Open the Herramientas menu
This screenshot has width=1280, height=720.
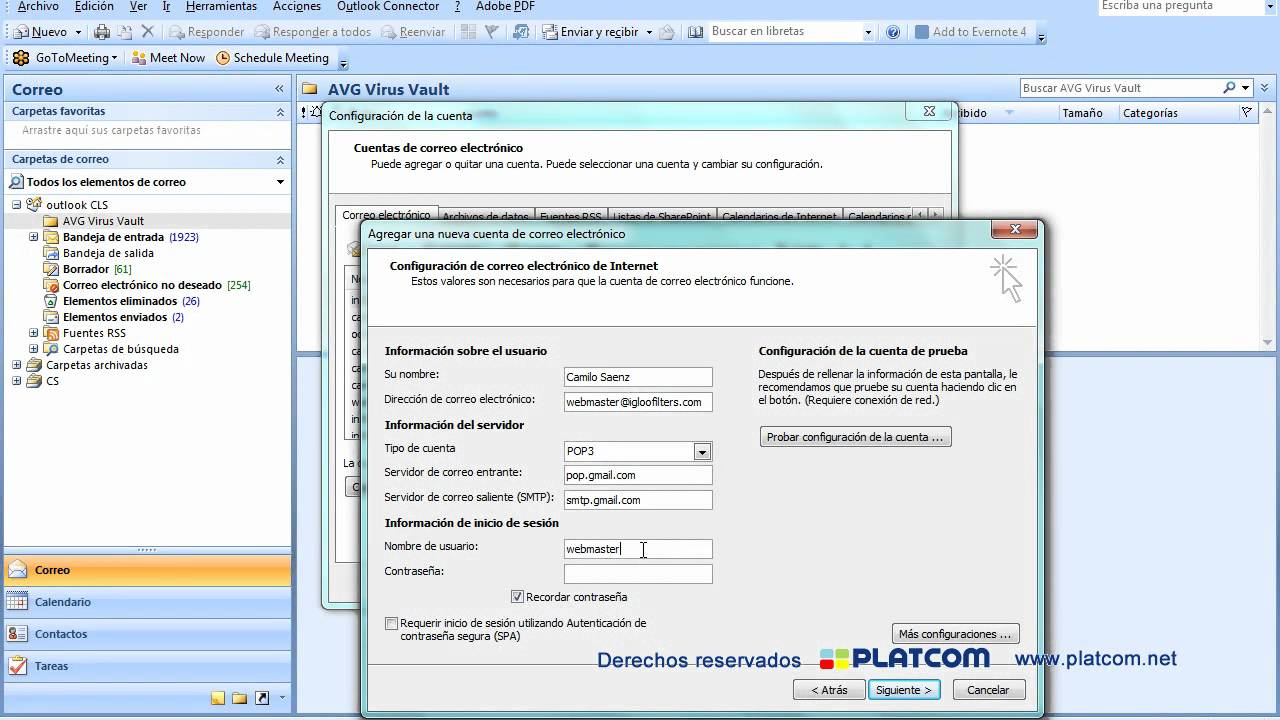click(221, 6)
